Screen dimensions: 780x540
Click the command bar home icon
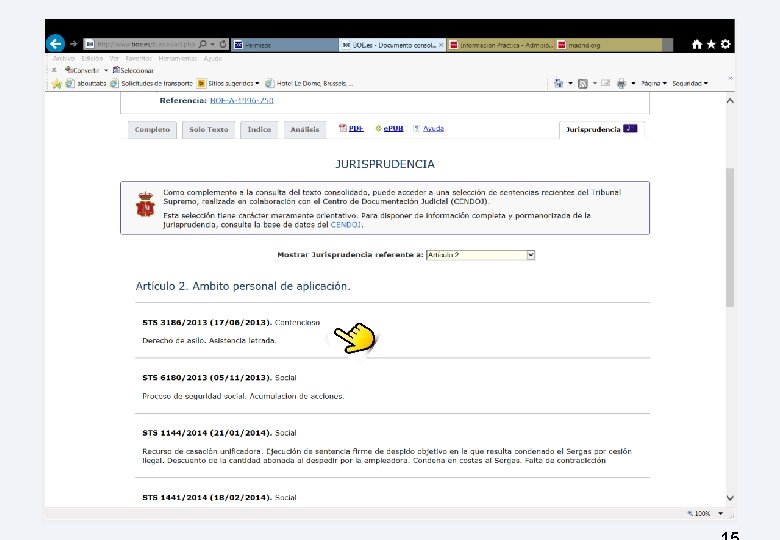pos(559,83)
